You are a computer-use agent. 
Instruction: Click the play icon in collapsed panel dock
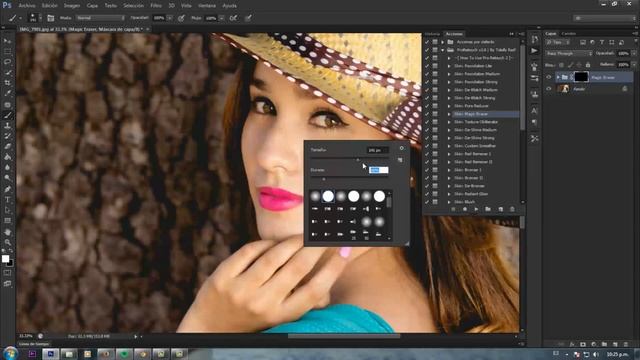point(534,51)
